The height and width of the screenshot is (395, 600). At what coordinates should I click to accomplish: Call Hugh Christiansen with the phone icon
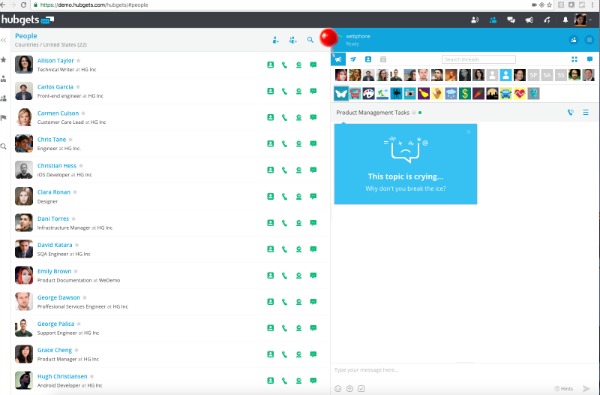click(284, 380)
